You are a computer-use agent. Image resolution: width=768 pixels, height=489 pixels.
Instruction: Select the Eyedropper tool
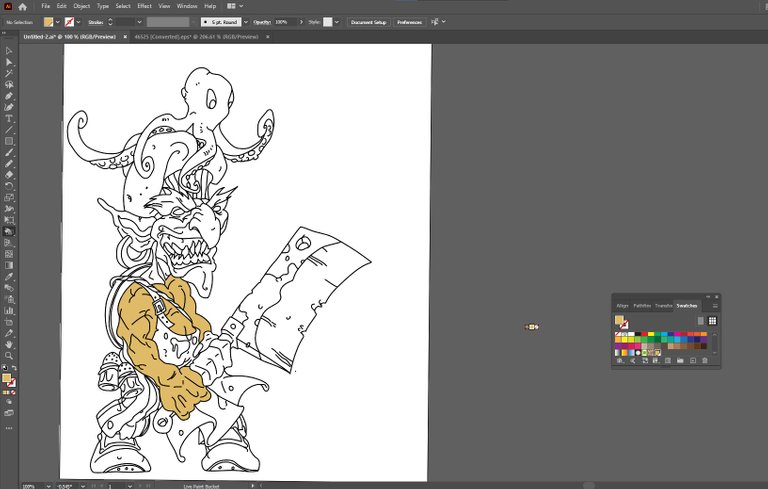pos(9,276)
